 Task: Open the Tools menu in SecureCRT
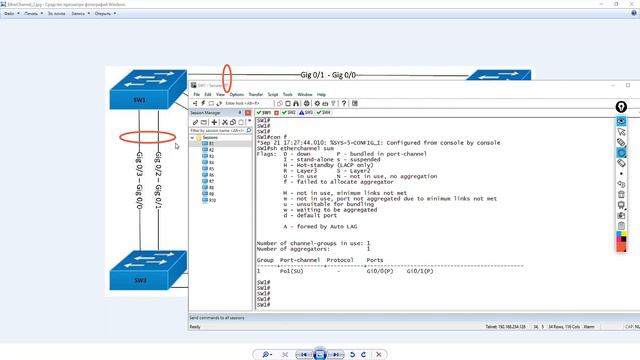click(x=288, y=94)
